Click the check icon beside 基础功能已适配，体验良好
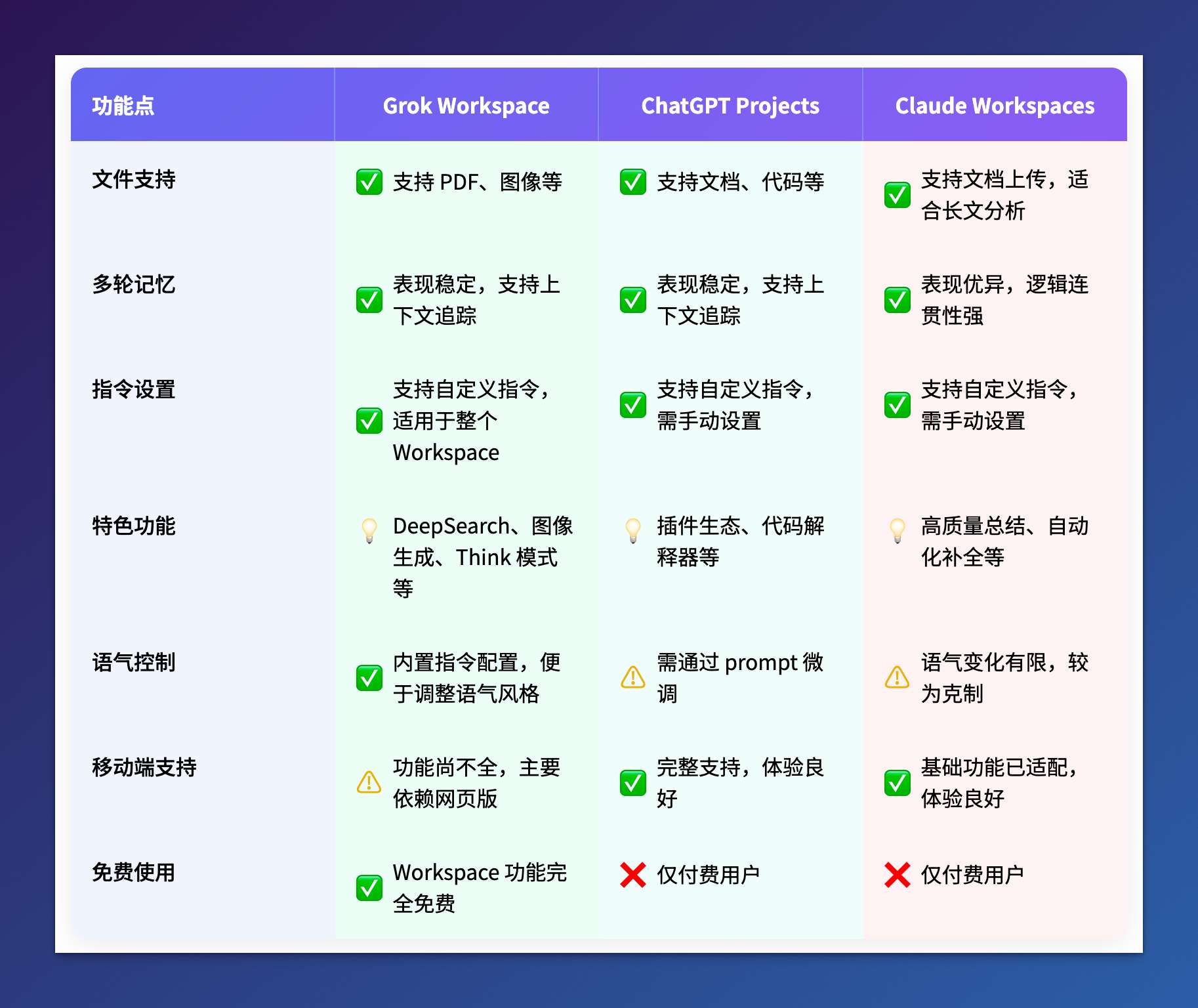1198x1008 pixels. tap(898, 783)
